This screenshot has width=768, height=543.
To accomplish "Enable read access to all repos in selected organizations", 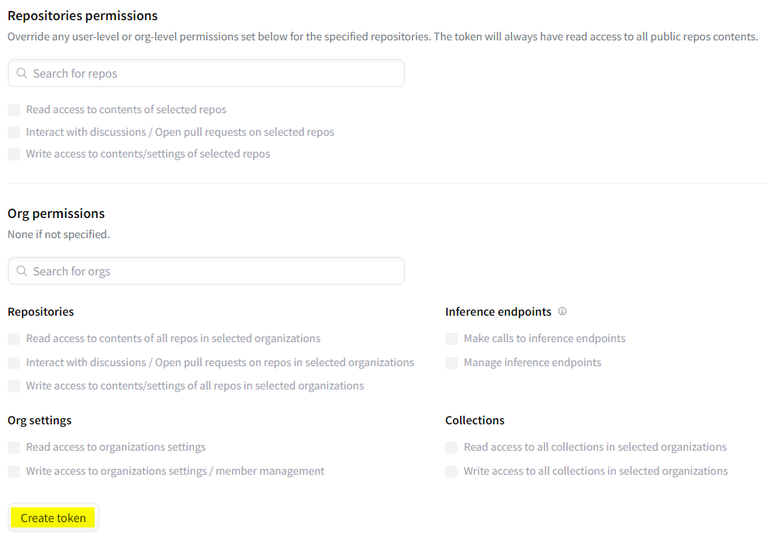I will [14, 339].
